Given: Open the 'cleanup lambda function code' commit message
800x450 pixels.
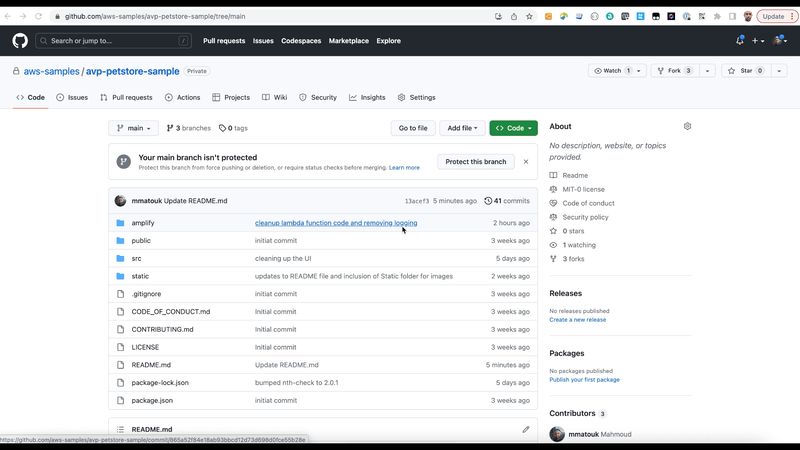Looking at the screenshot, I should 336,223.
